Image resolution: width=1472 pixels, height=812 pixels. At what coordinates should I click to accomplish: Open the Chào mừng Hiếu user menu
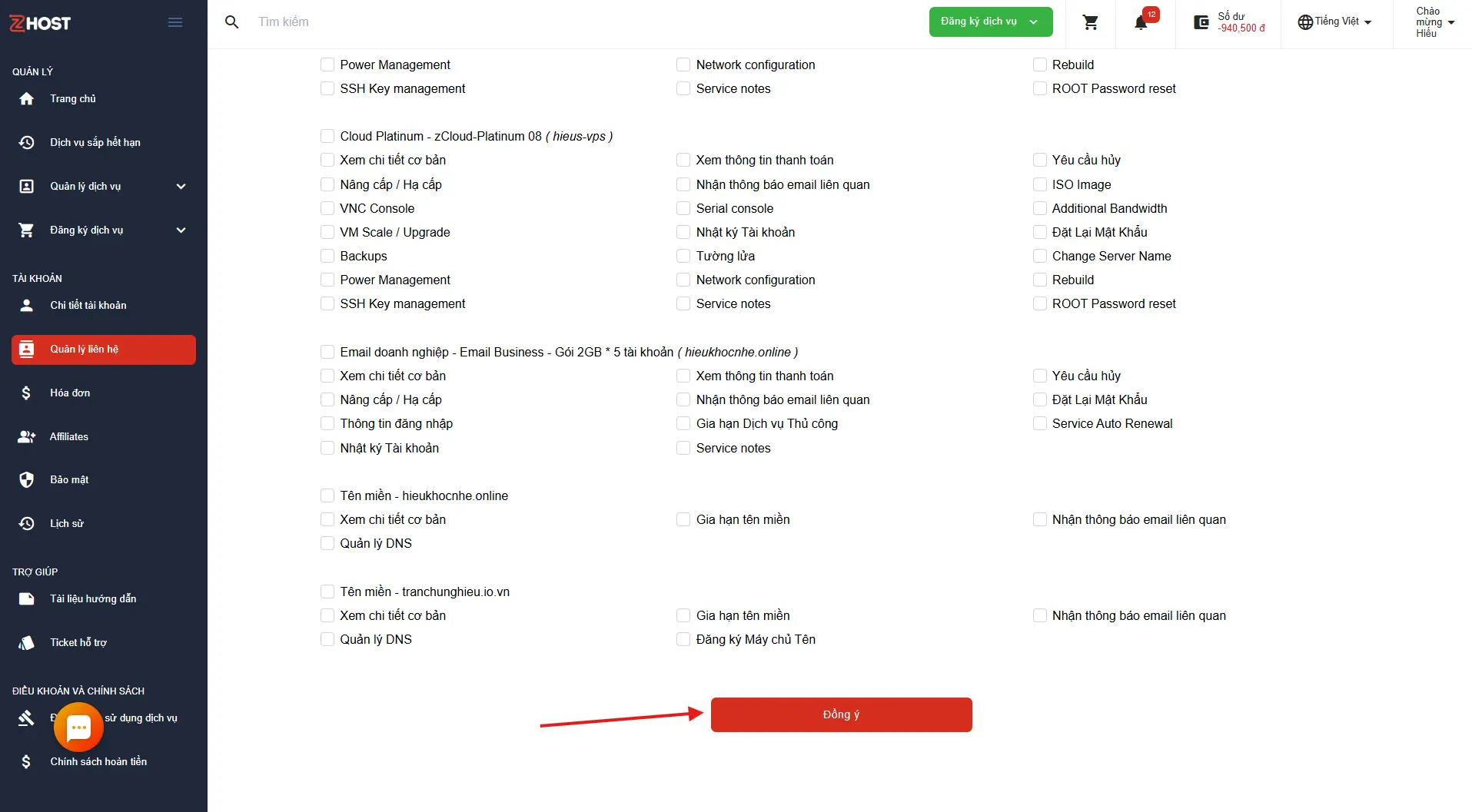point(1434,22)
